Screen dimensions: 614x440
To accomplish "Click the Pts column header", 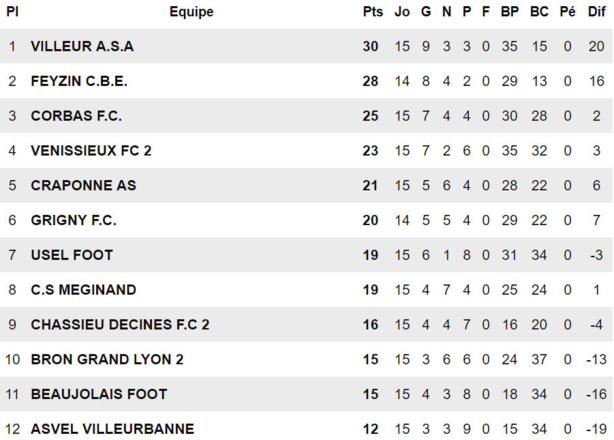I will pos(372,12).
